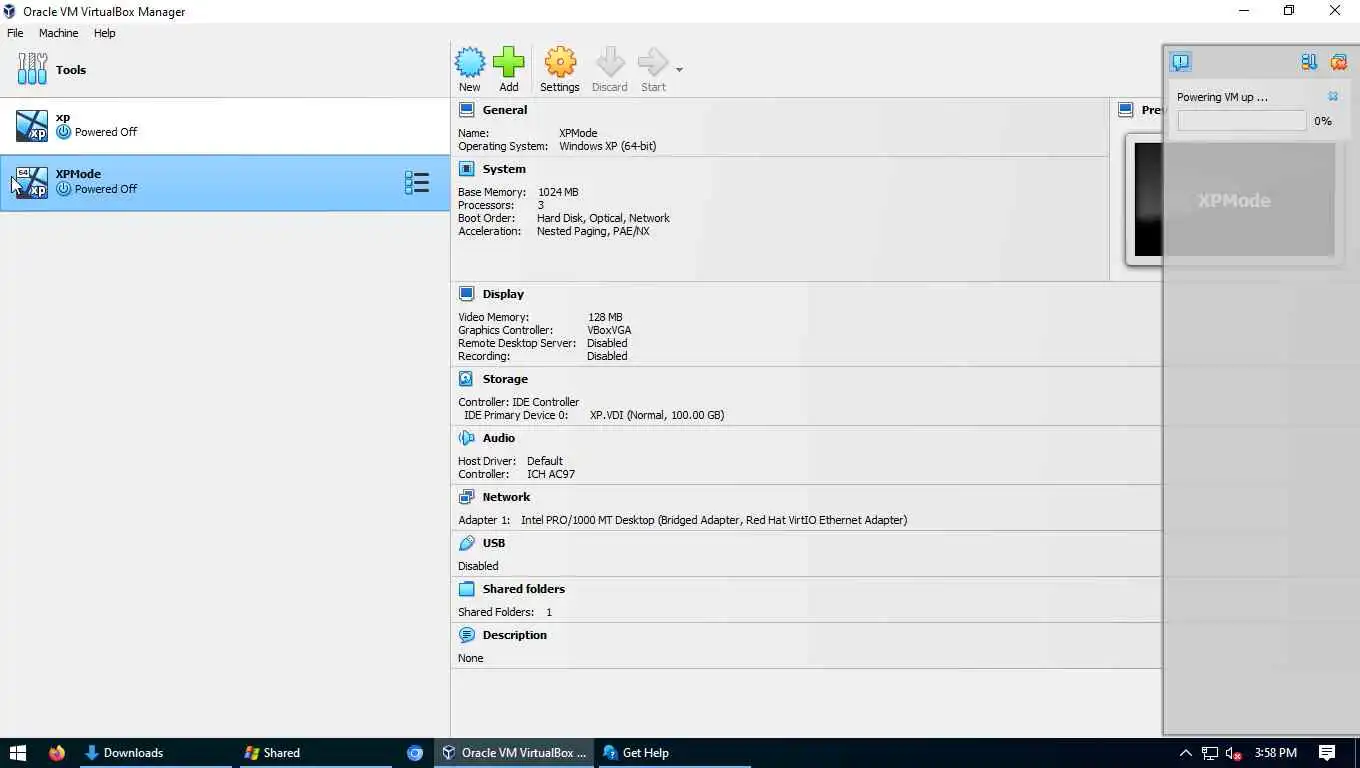The width and height of the screenshot is (1360, 768).
Task: Click the Description section icon
Action: click(466, 635)
